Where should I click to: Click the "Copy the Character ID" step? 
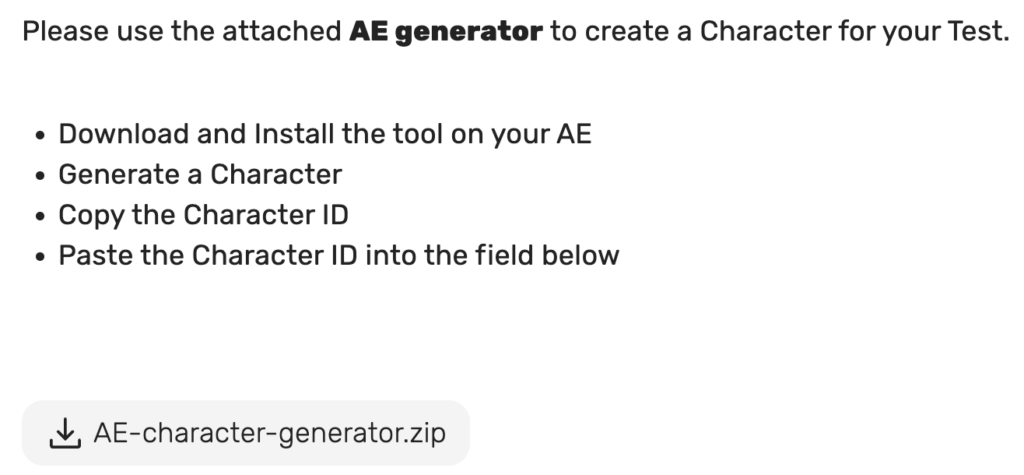[x=204, y=215]
